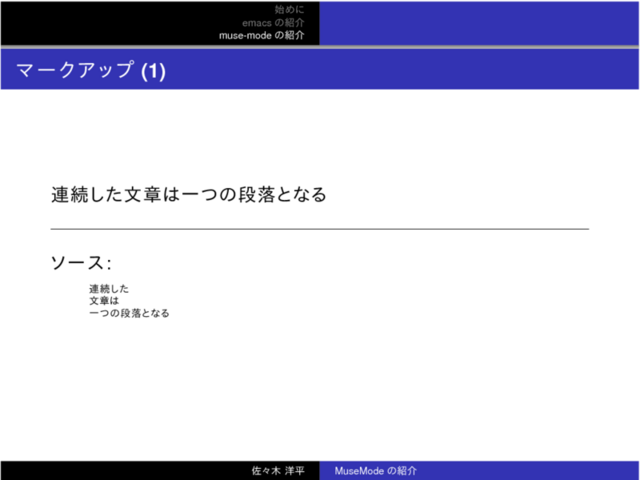
Task: Click the 始めに section link
Action: 289,9
